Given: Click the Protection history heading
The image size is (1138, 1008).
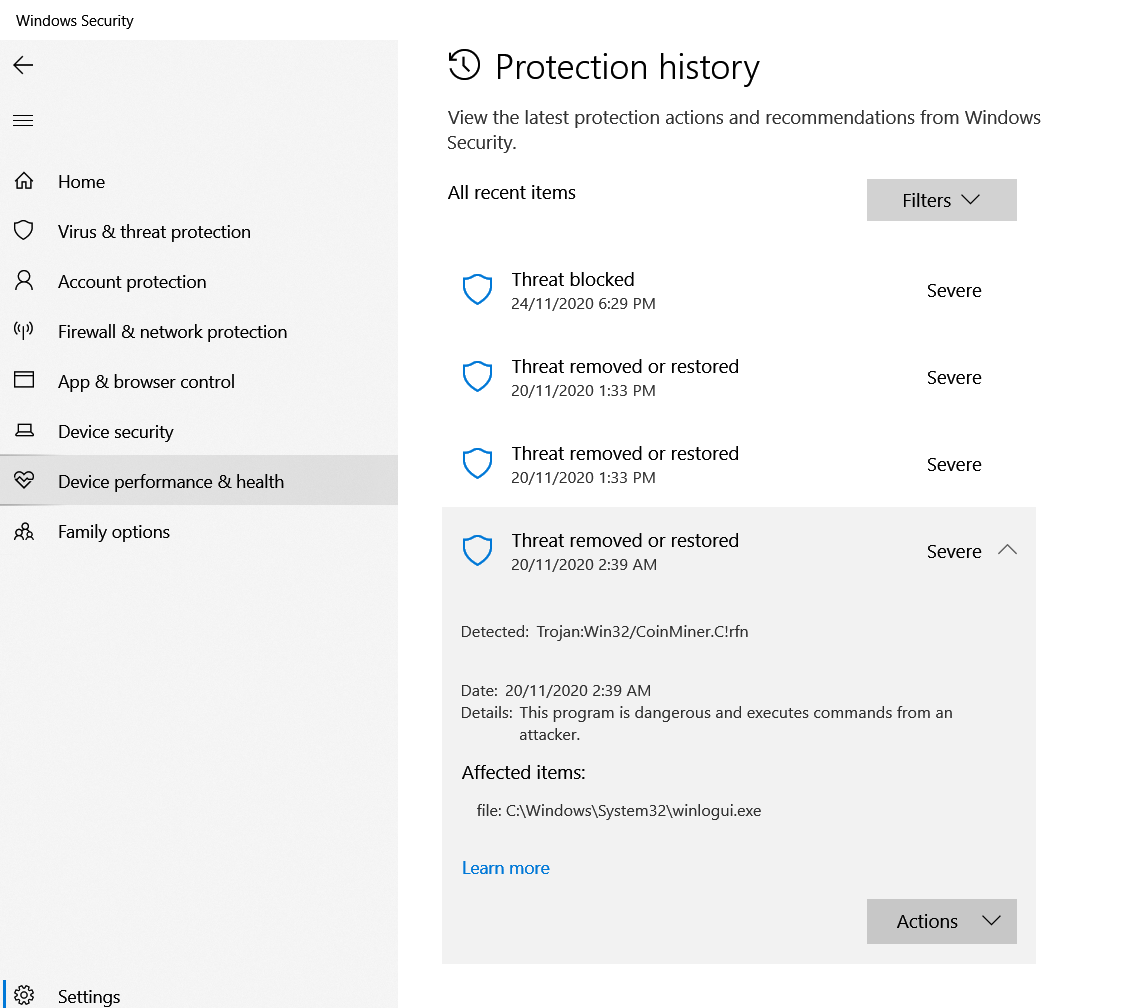Looking at the screenshot, I should click(627, 67).
